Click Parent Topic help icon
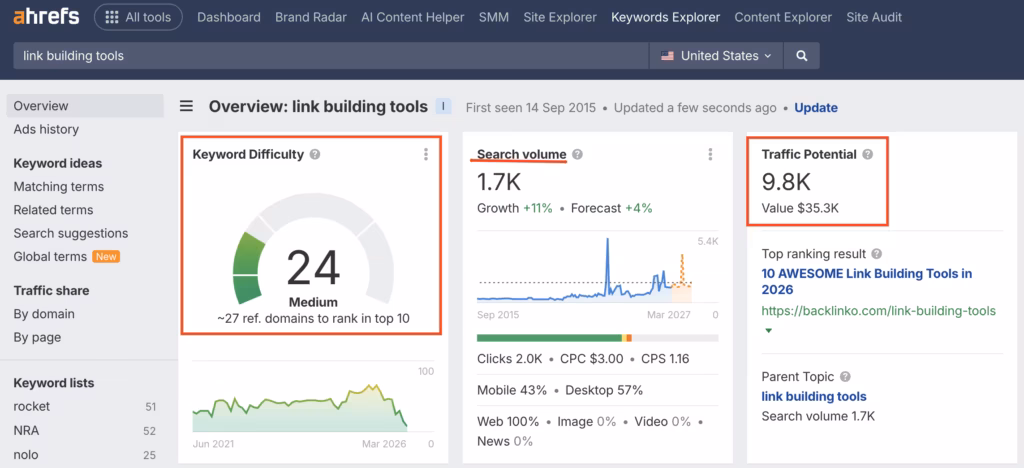Image resolution: width=1024 pixels, height=468 pixels. point(845,377)
